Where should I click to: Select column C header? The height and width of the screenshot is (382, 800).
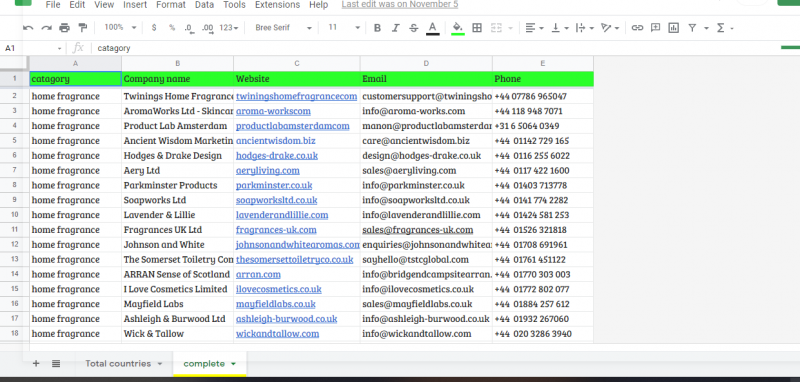(x=297, y=63)
